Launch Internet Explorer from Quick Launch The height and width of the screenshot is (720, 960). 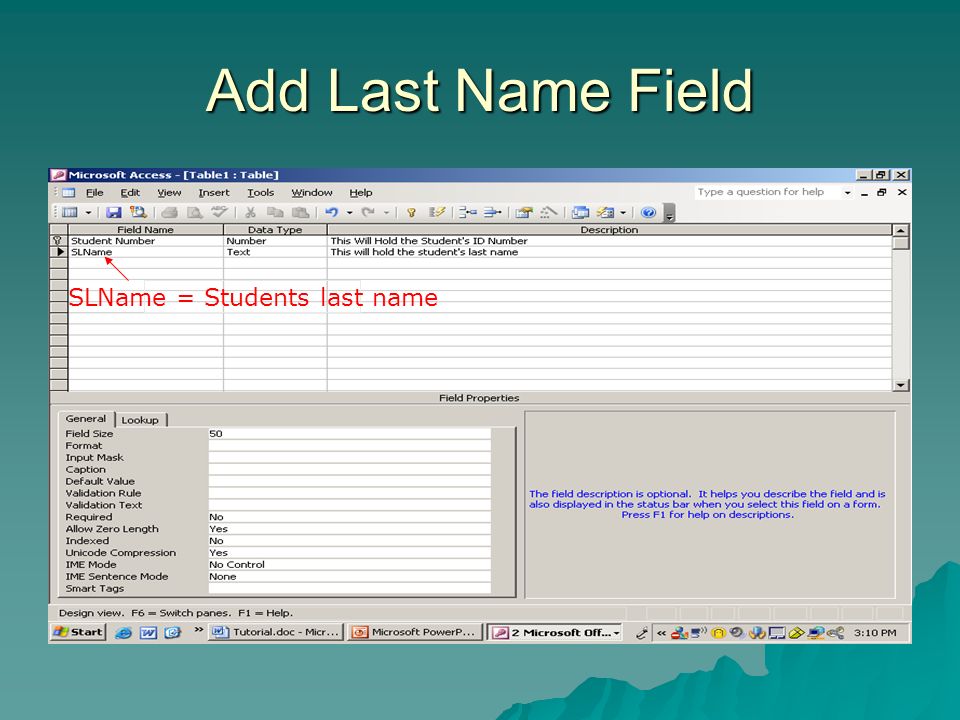(123, 632)
